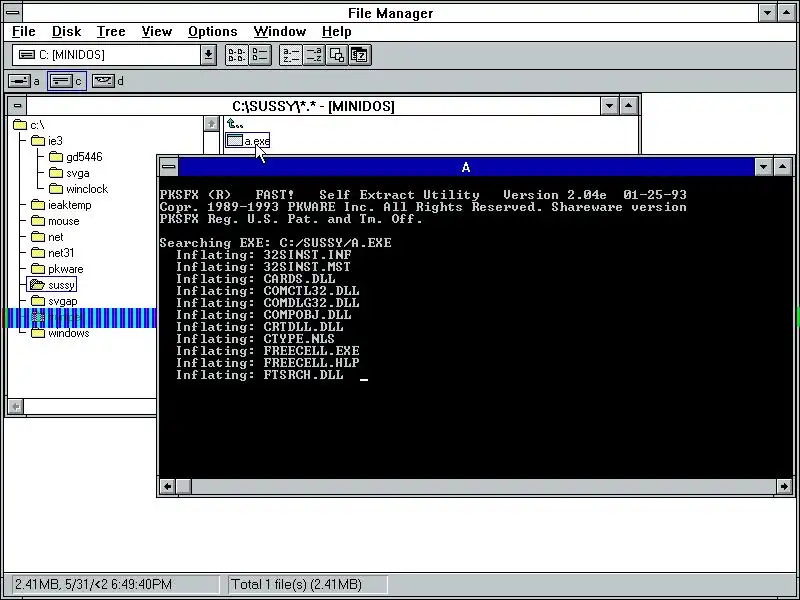Minimize the A DOS window
This screenshot has width=800, height=600.
pos(763,167)
